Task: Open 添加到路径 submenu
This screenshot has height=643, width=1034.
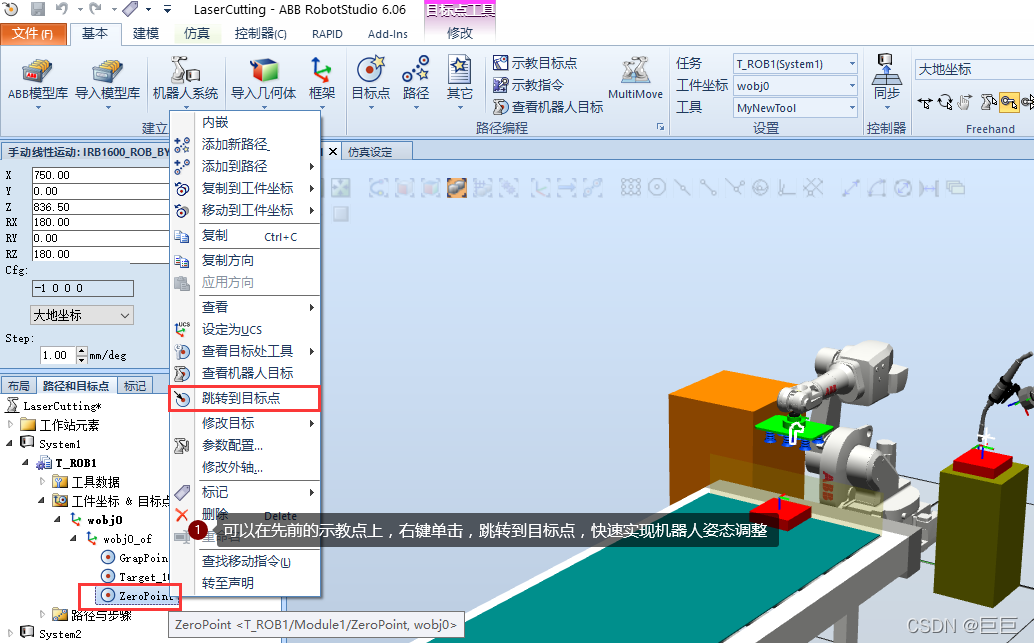Action: click(245, 166)
